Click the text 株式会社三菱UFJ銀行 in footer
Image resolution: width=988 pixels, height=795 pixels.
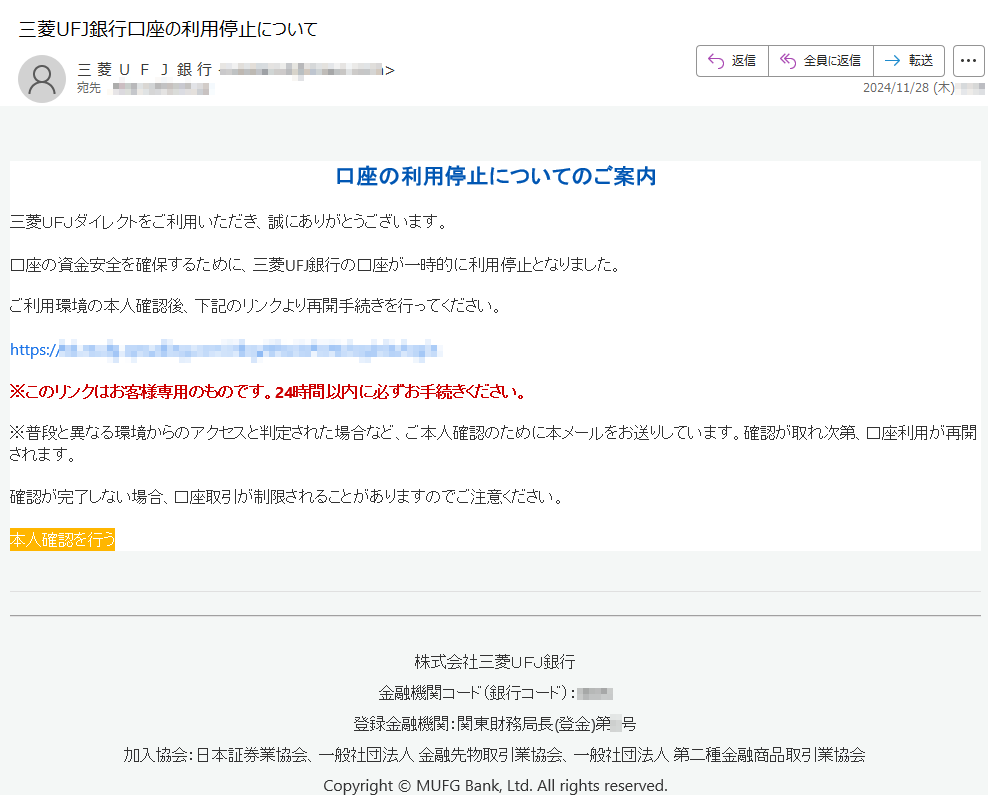click(x=495, y=661)
